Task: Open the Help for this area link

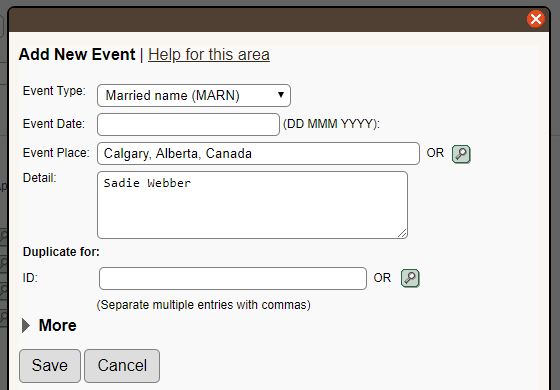Action: point(209,55)
